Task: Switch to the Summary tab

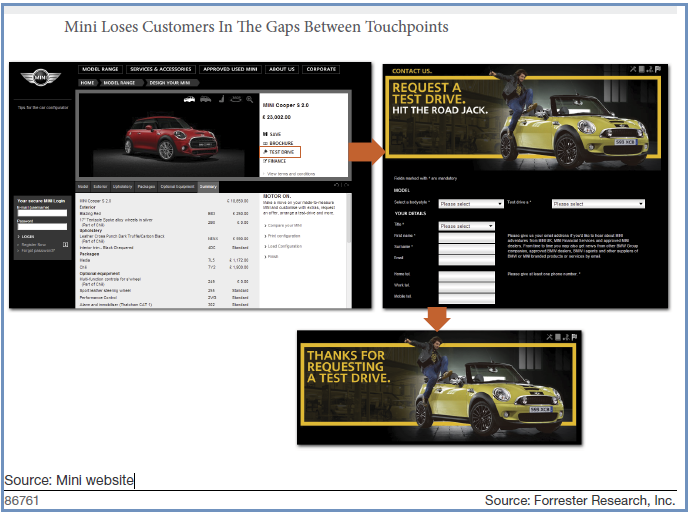Action: point(208,186)
